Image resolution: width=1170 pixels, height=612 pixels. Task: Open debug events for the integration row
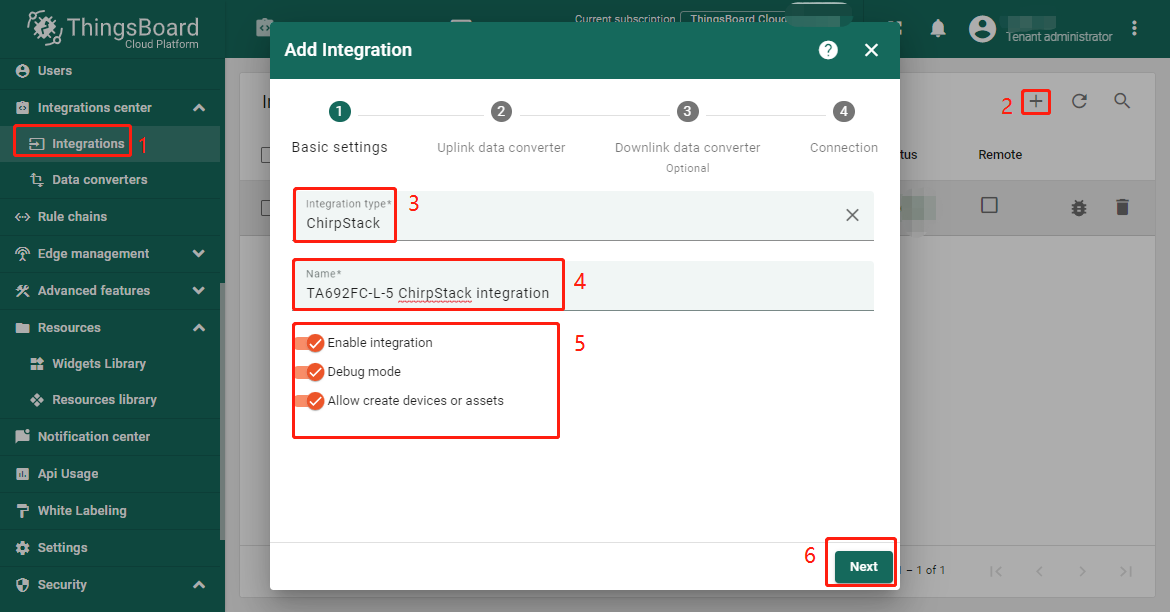(1079, 207)
